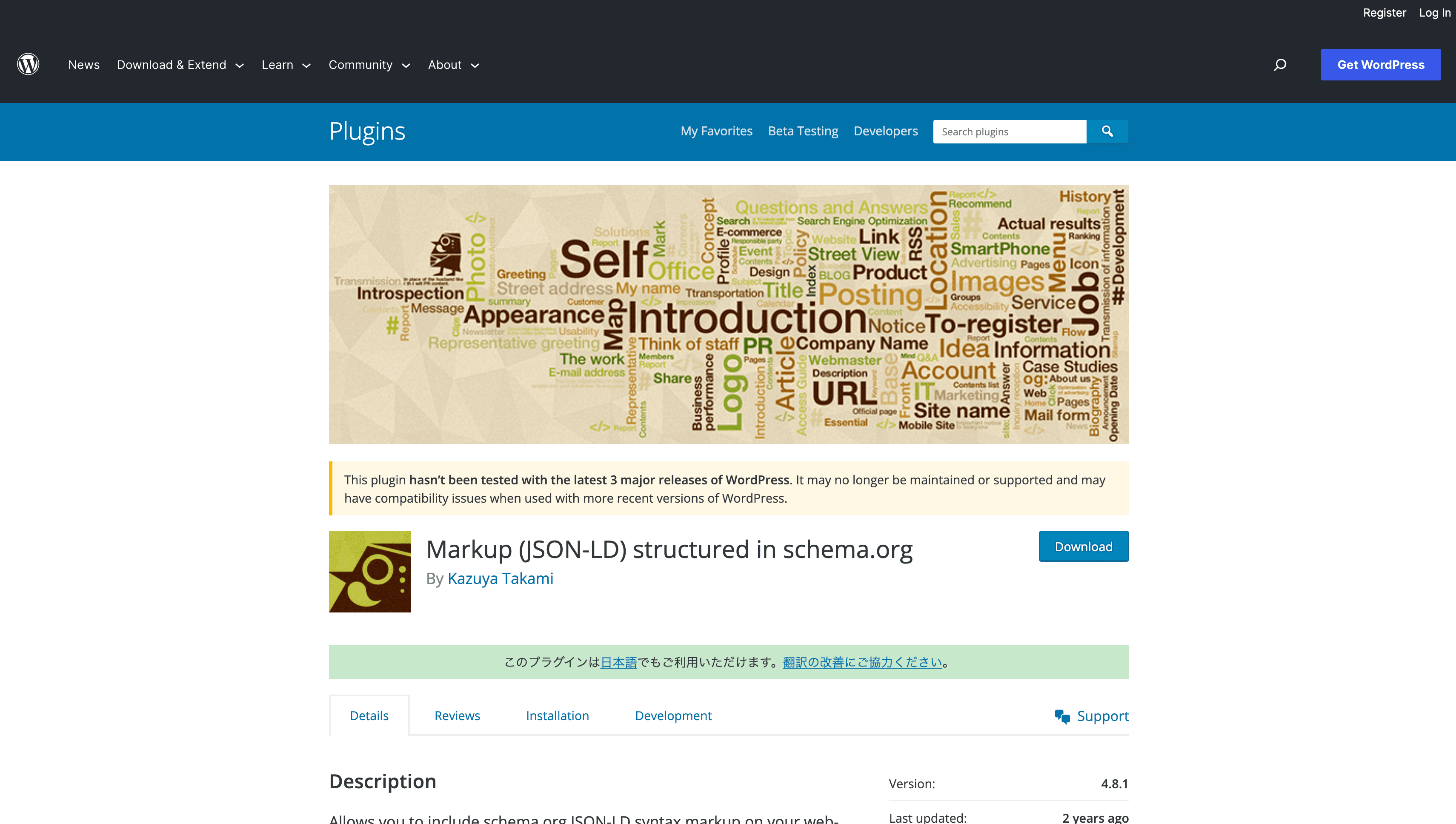1456x824 pixels.
Task: Open the Support link
Action: pos(1092,716)
